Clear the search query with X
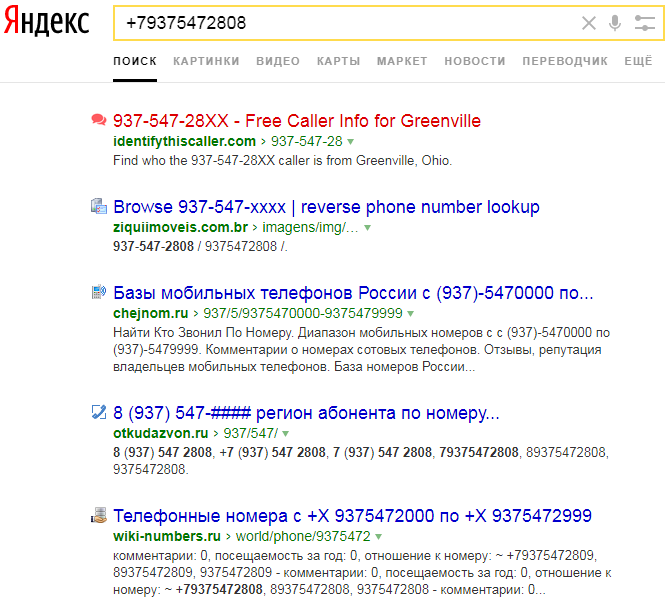Image resolution: width=665 pixels, height=611 pixels. 589,23
